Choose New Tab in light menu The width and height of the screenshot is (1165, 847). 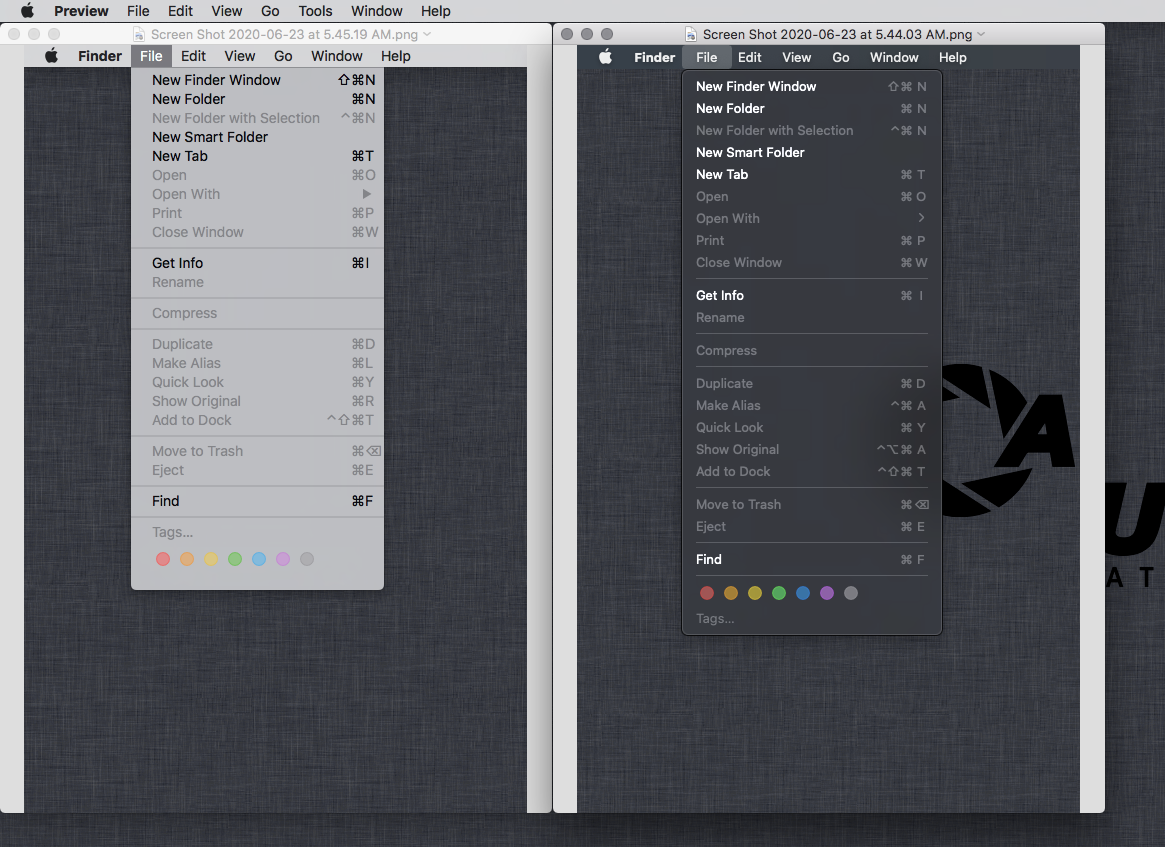(x=257, y=156)
